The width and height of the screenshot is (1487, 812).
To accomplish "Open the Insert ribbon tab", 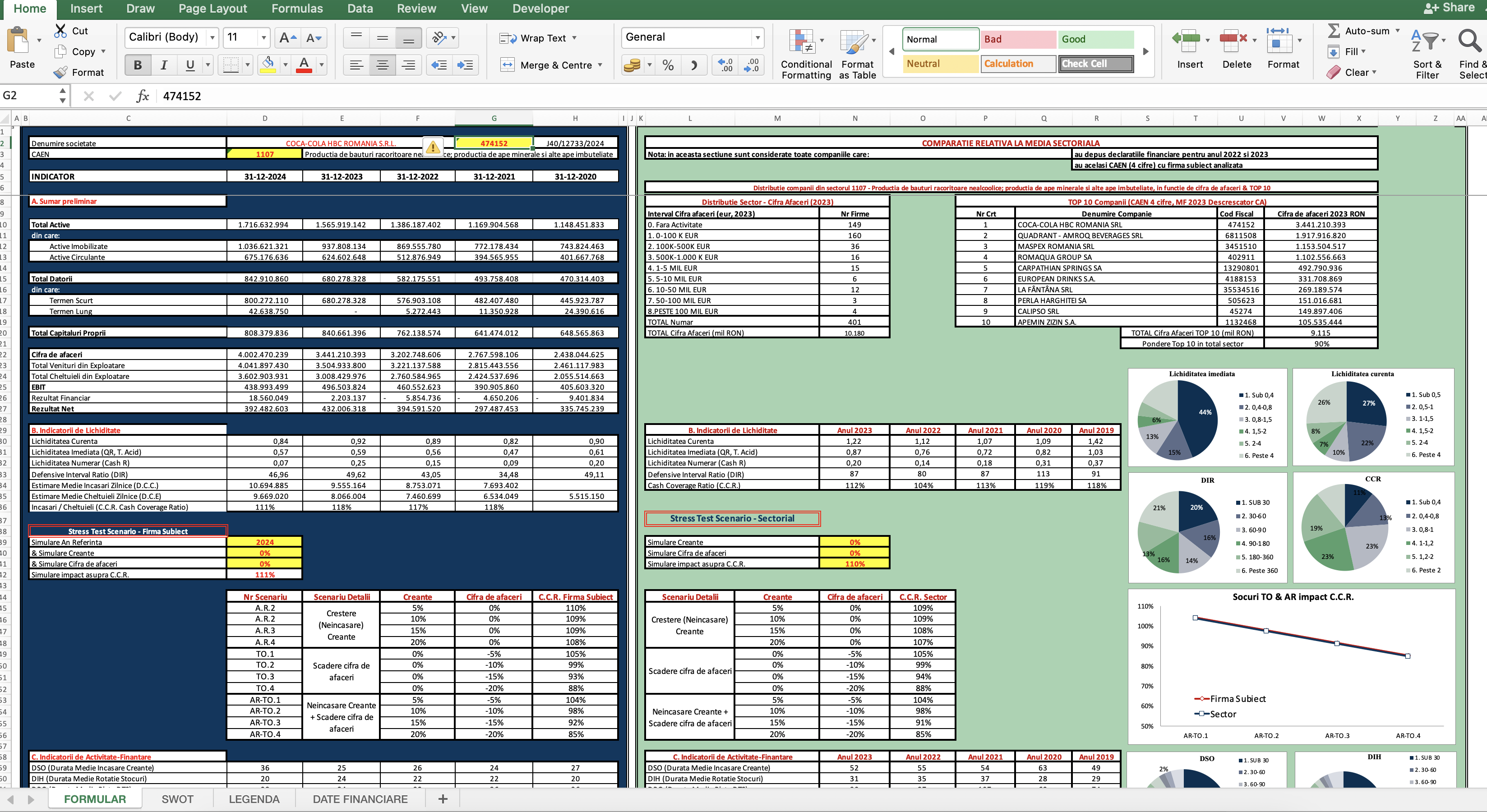I will tap(86, 9).
